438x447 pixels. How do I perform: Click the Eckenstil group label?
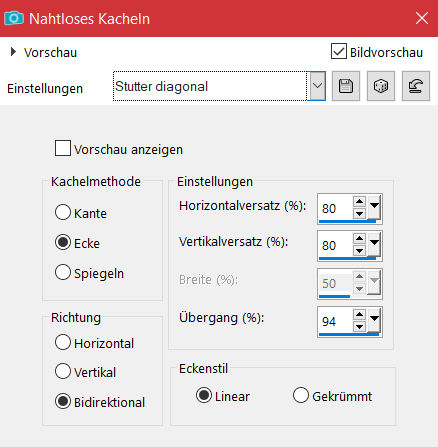click(x=203, y=369)
